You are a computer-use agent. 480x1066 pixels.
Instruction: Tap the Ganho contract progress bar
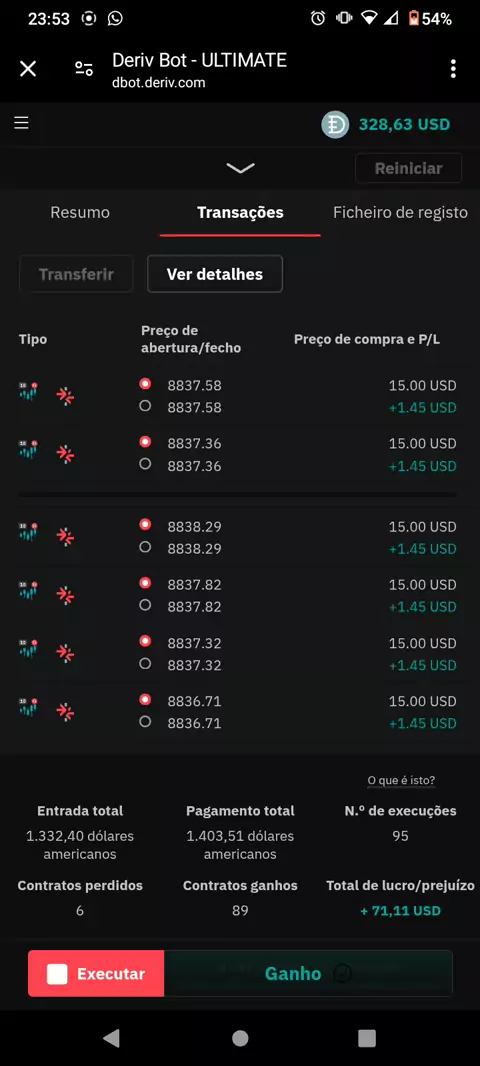point(308,974)
